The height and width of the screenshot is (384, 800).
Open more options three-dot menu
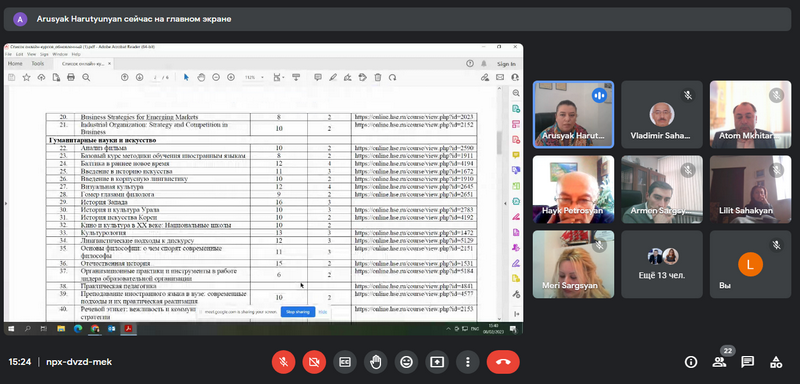pyautogui.click(x=468, y=362)
